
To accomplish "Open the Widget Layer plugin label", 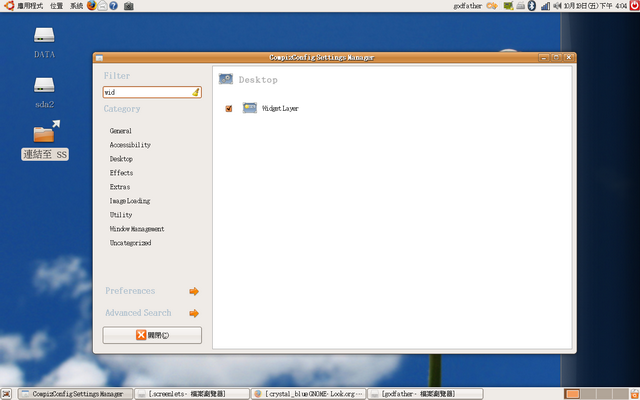I will pyautogui.click(x=280, y=109).
